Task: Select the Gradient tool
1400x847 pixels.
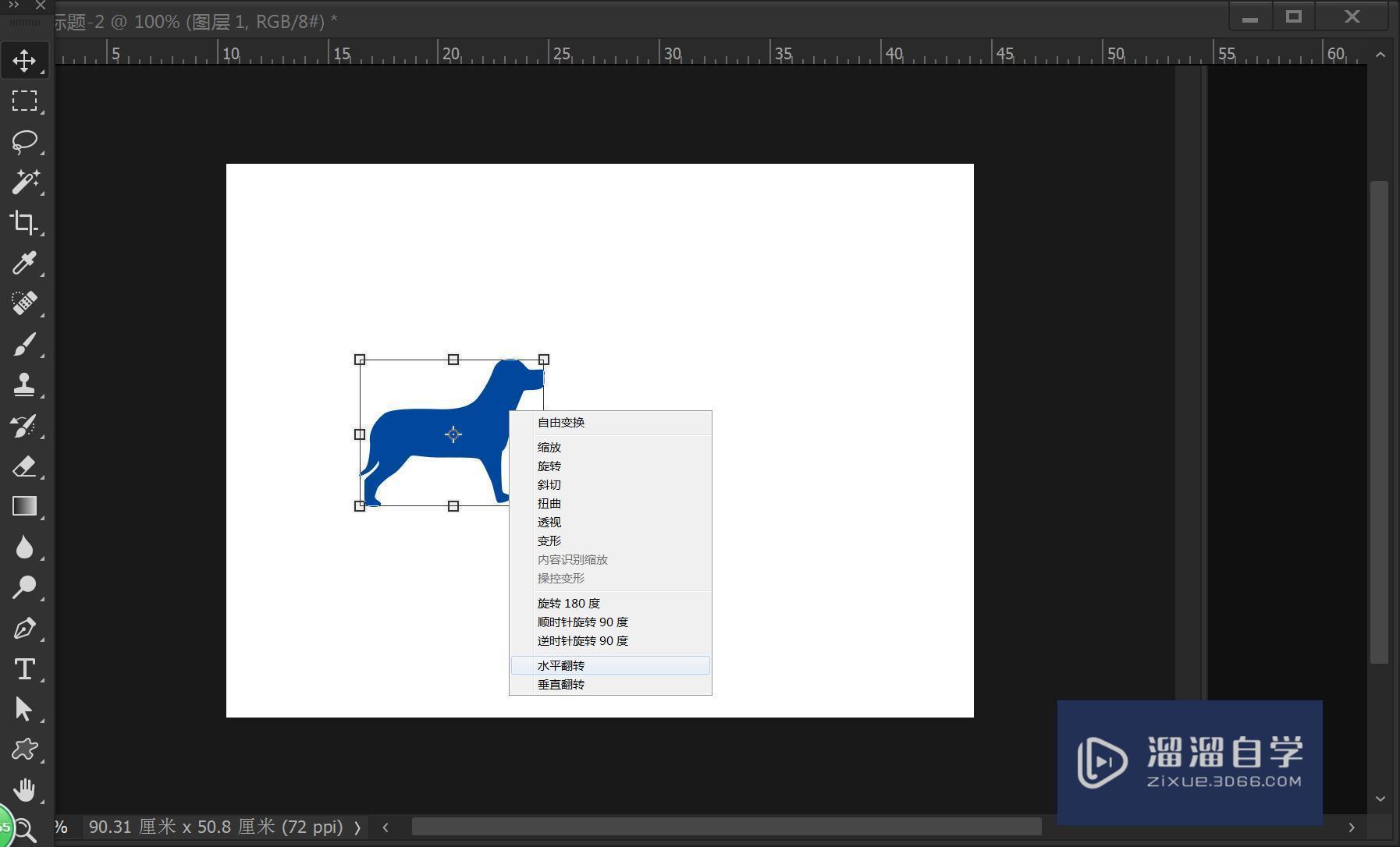Action: tap(26, 506)
